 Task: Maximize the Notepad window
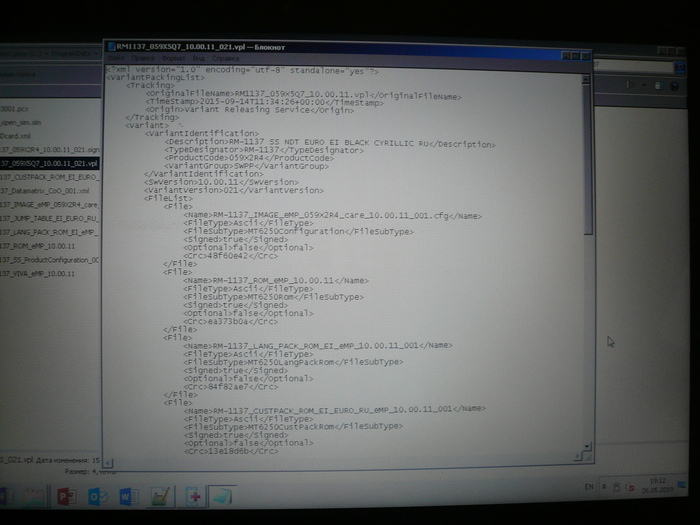click(x=576, y=56)
